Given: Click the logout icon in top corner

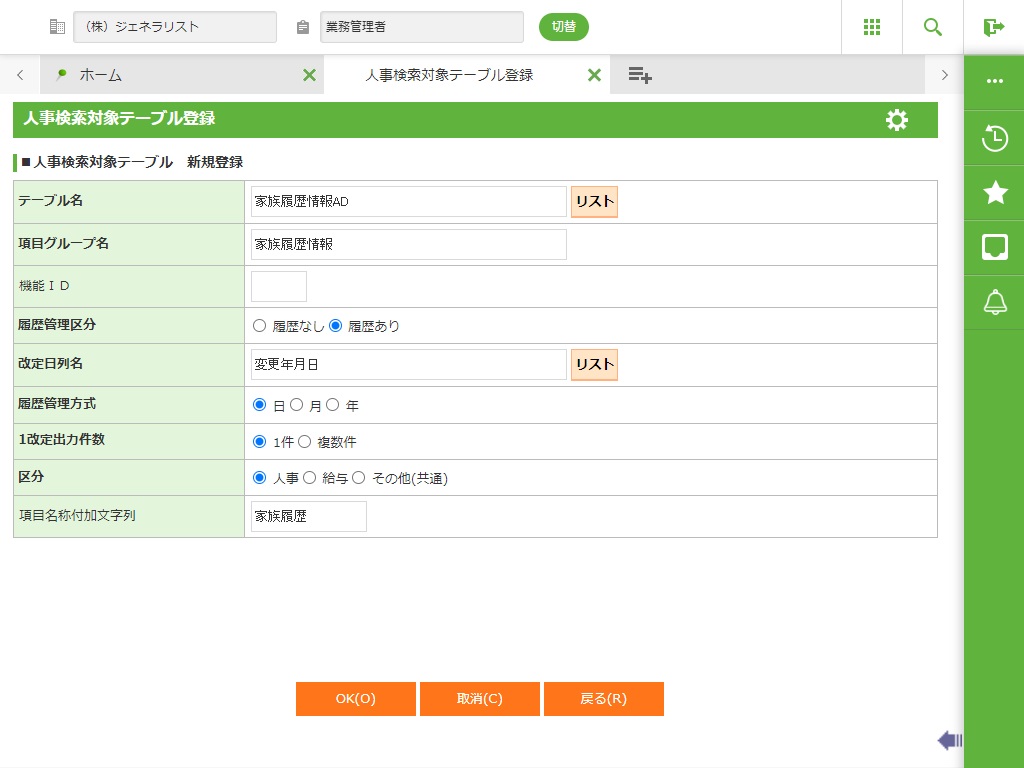Looking at the screenshot, I should pos(994,27).
